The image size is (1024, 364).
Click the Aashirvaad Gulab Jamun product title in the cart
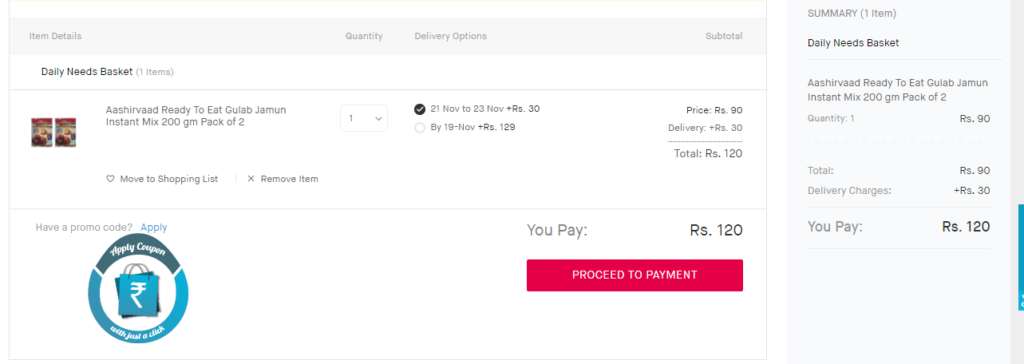click(x=196, y=116)
